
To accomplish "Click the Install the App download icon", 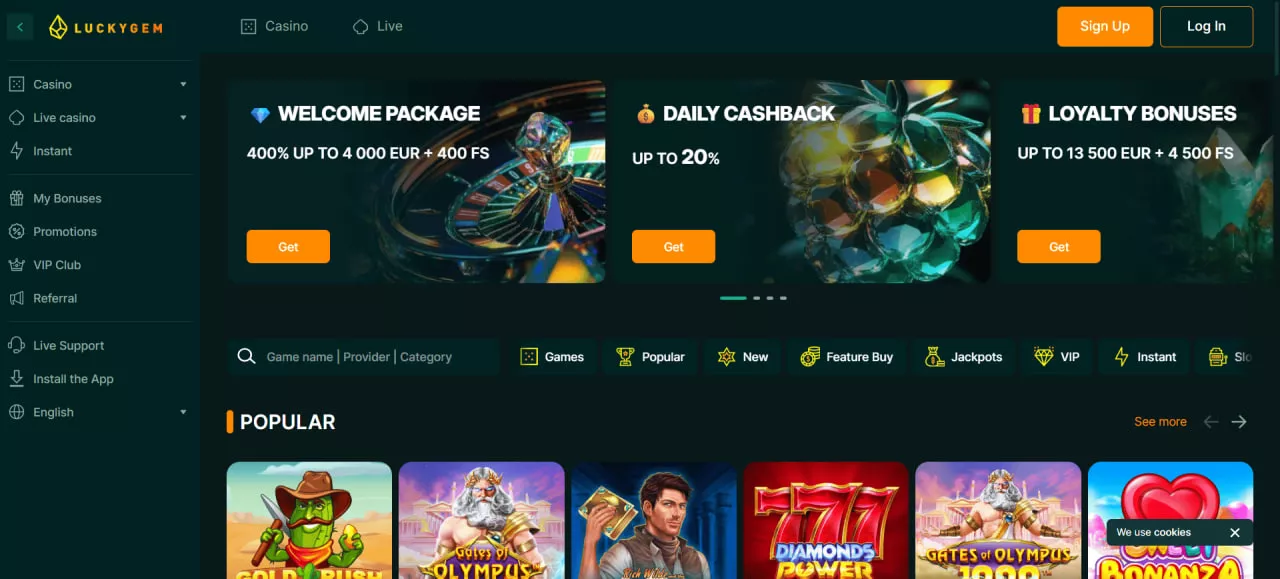I will click(16, 379).
